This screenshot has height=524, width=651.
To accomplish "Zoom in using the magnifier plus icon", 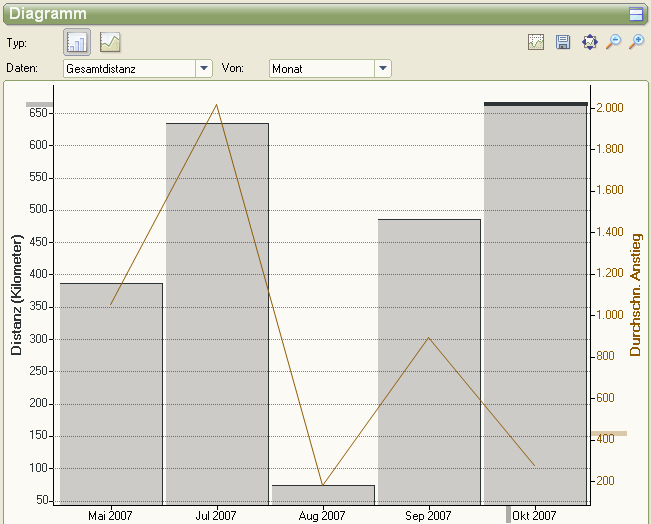I will pos(636,42).
